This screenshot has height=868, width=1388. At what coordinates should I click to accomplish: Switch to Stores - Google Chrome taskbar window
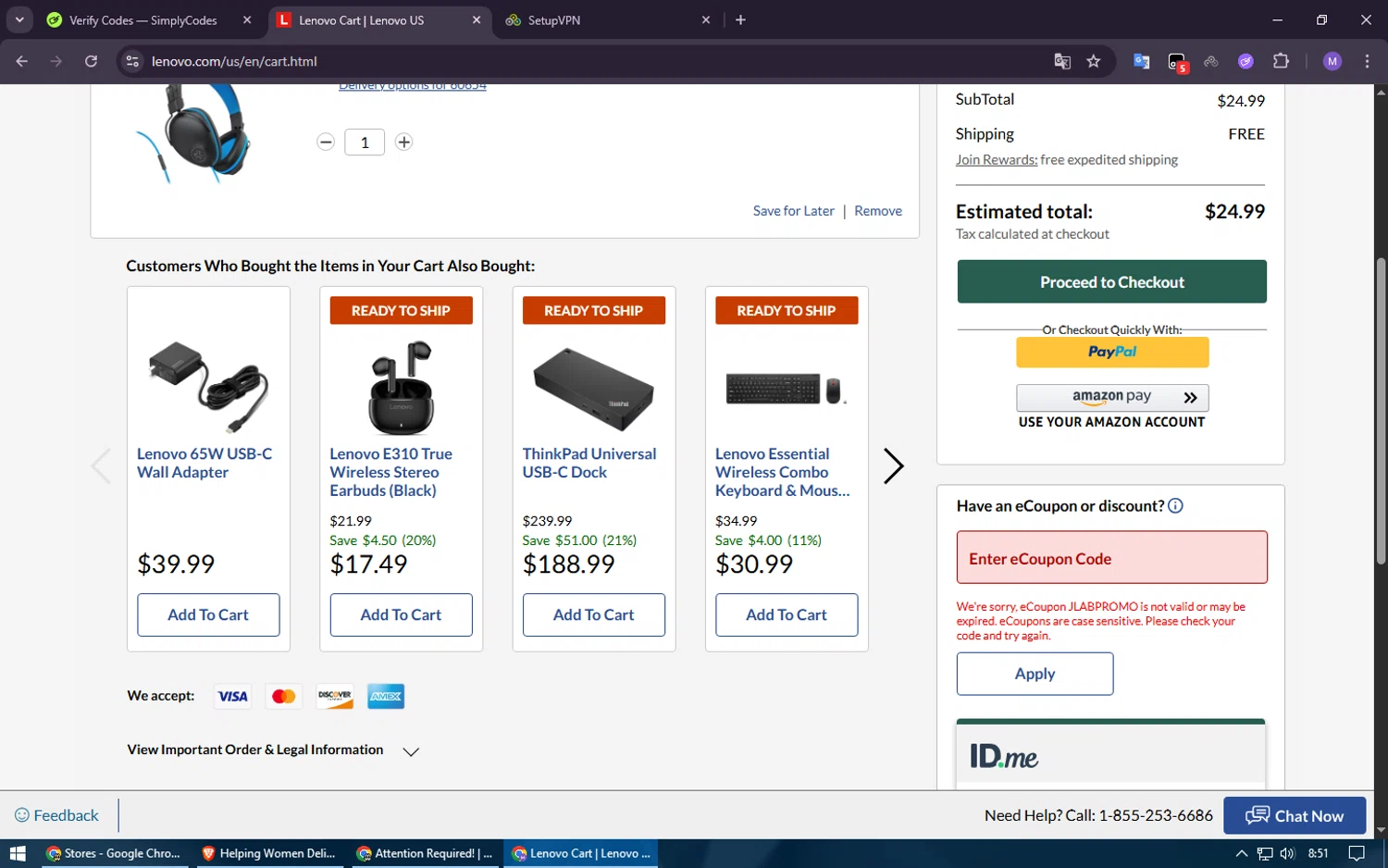114,853
